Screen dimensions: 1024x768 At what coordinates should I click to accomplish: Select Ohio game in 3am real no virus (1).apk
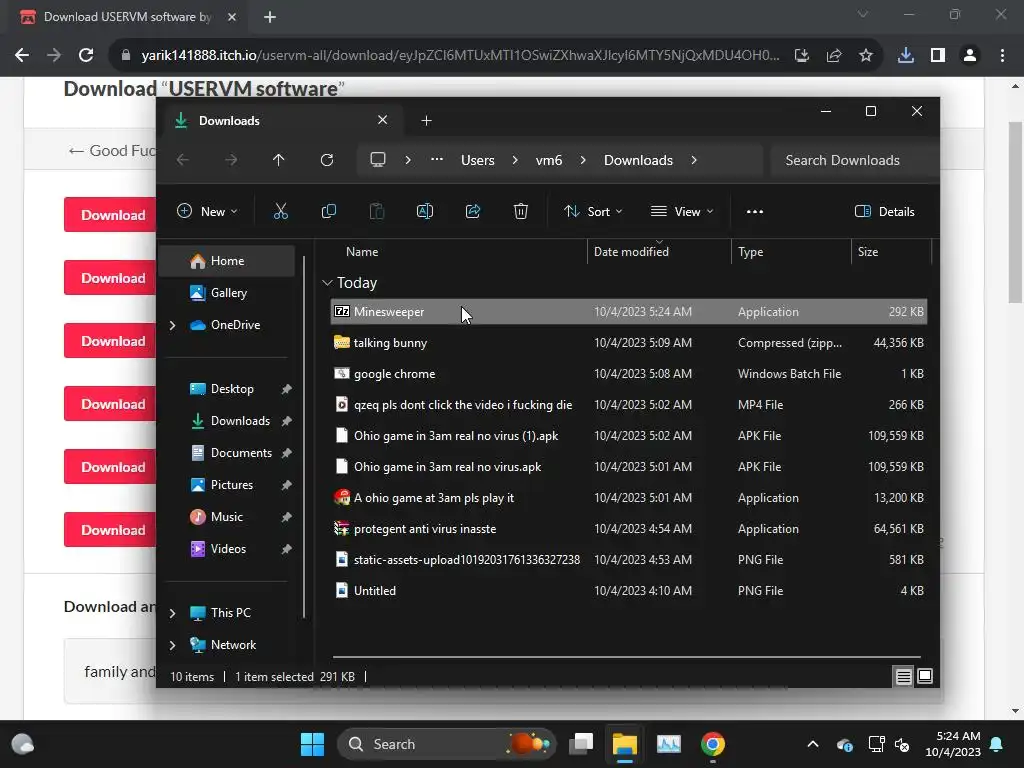628,436
